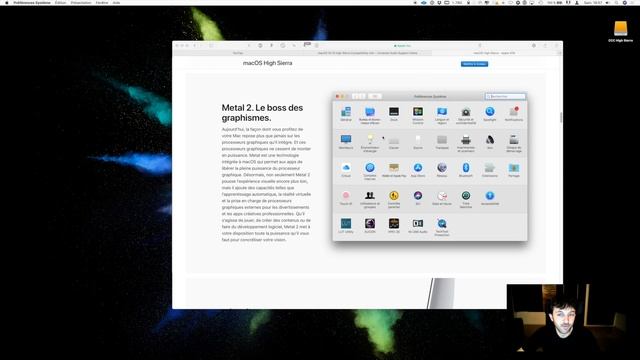Open the Siri preference pane

(x=418, y=198)
